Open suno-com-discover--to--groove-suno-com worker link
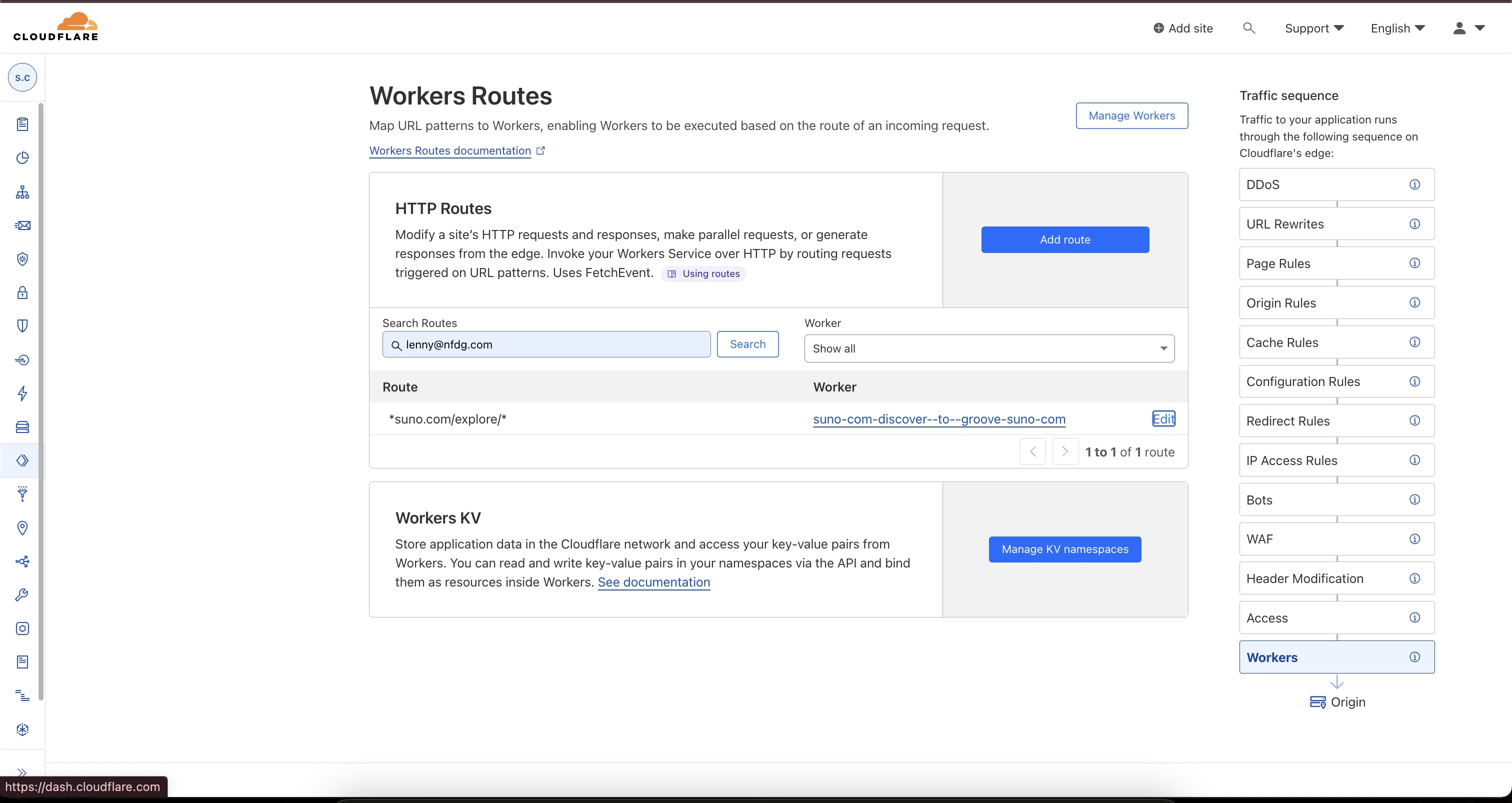Screen dimensions: 1512x803 point(938,419)
